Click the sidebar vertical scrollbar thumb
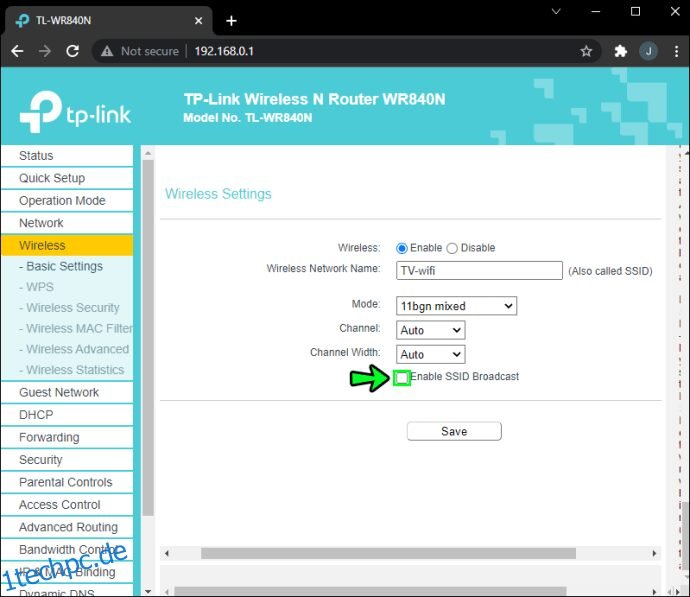Image resolution: width=690 pixels, height=597 pixels. point(148,337)
